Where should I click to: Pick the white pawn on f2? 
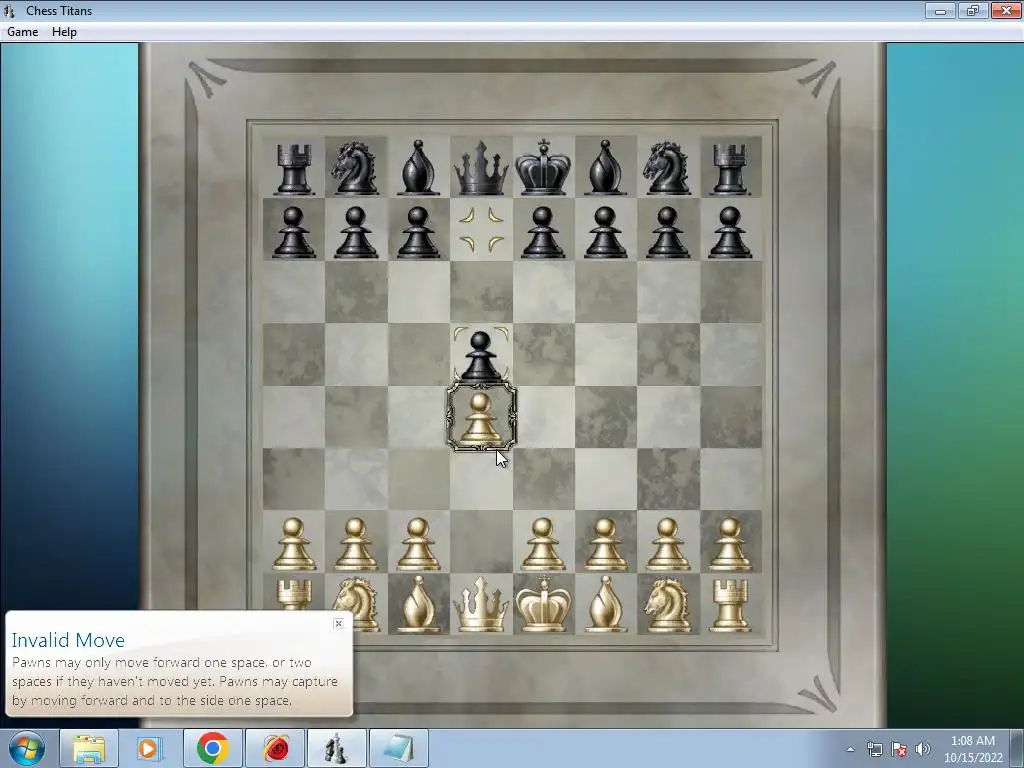605,544
